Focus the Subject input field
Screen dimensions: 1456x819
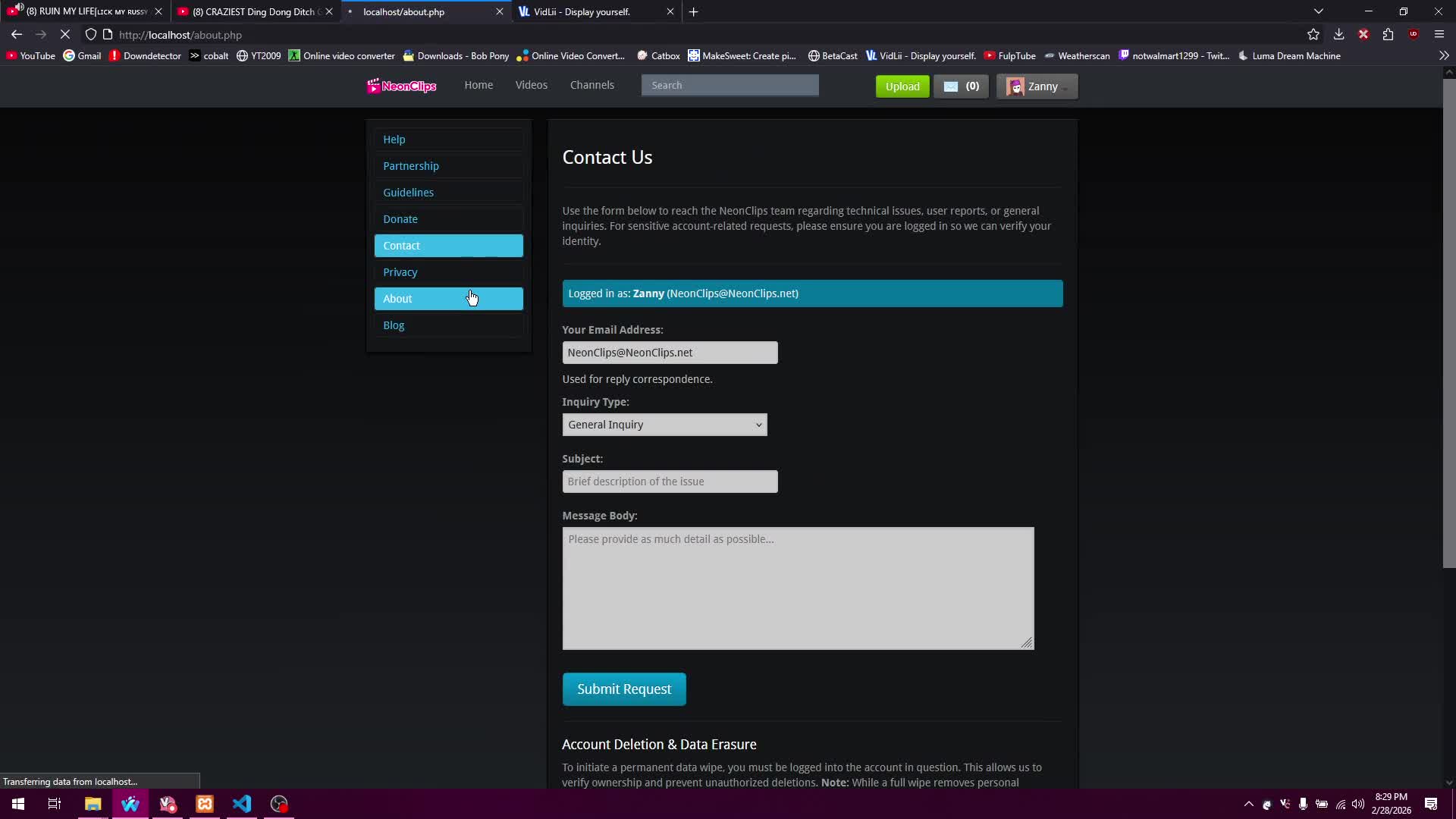click(670, 482)
